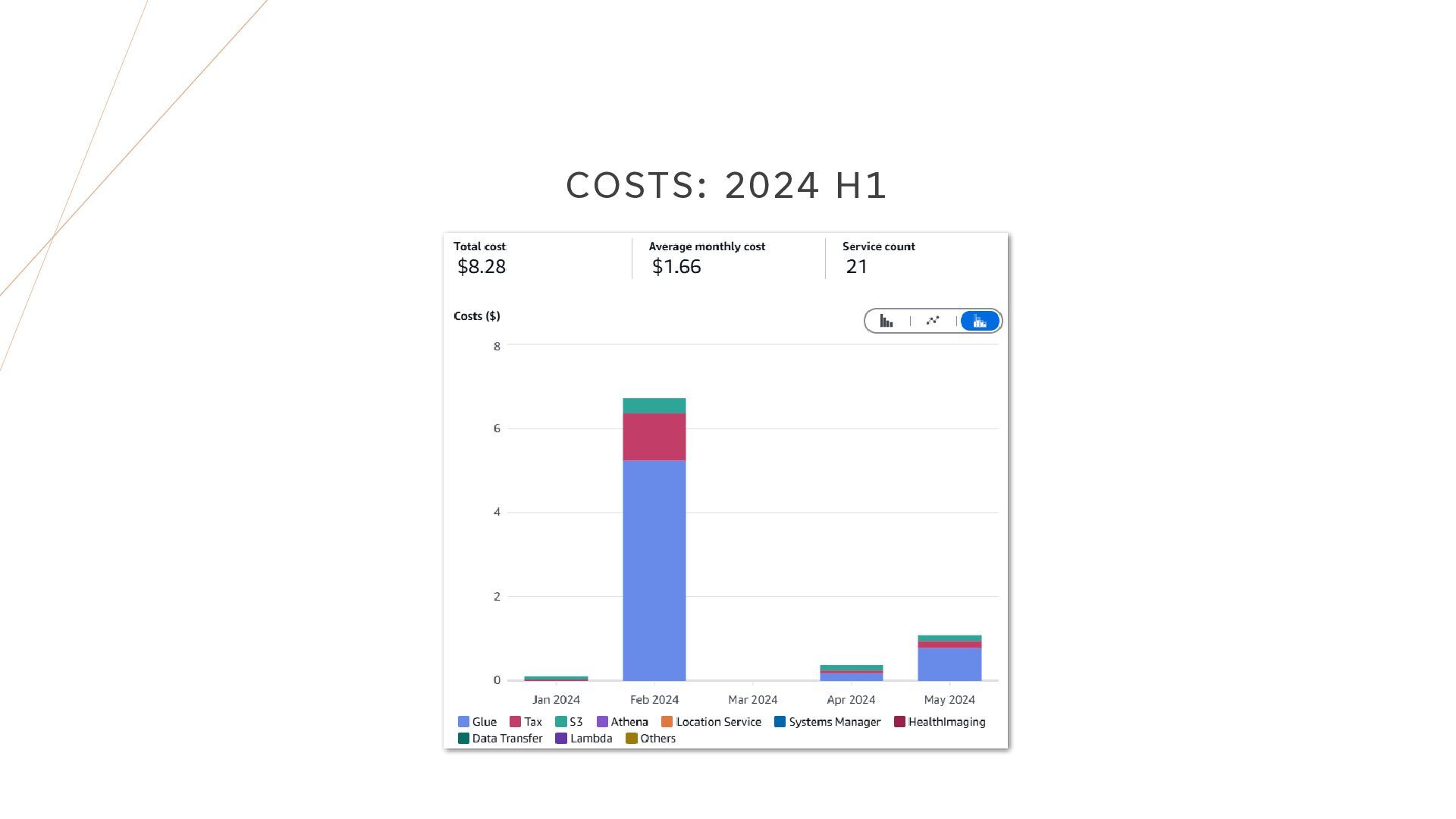Click the Tax legend color square

point(515,722)
